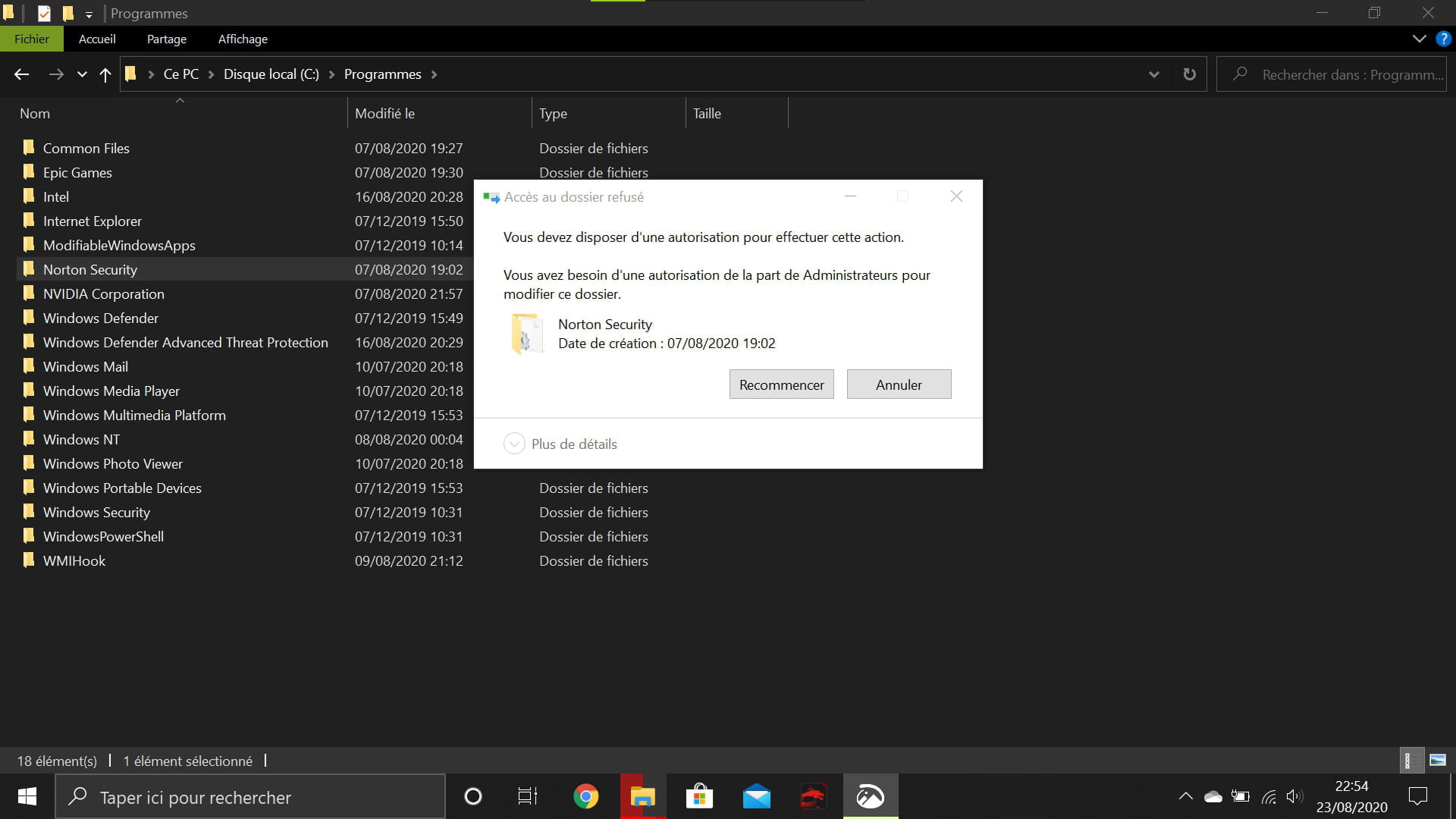
Task: Show hidden system tray icons
Action: [x=1185, y=796]
